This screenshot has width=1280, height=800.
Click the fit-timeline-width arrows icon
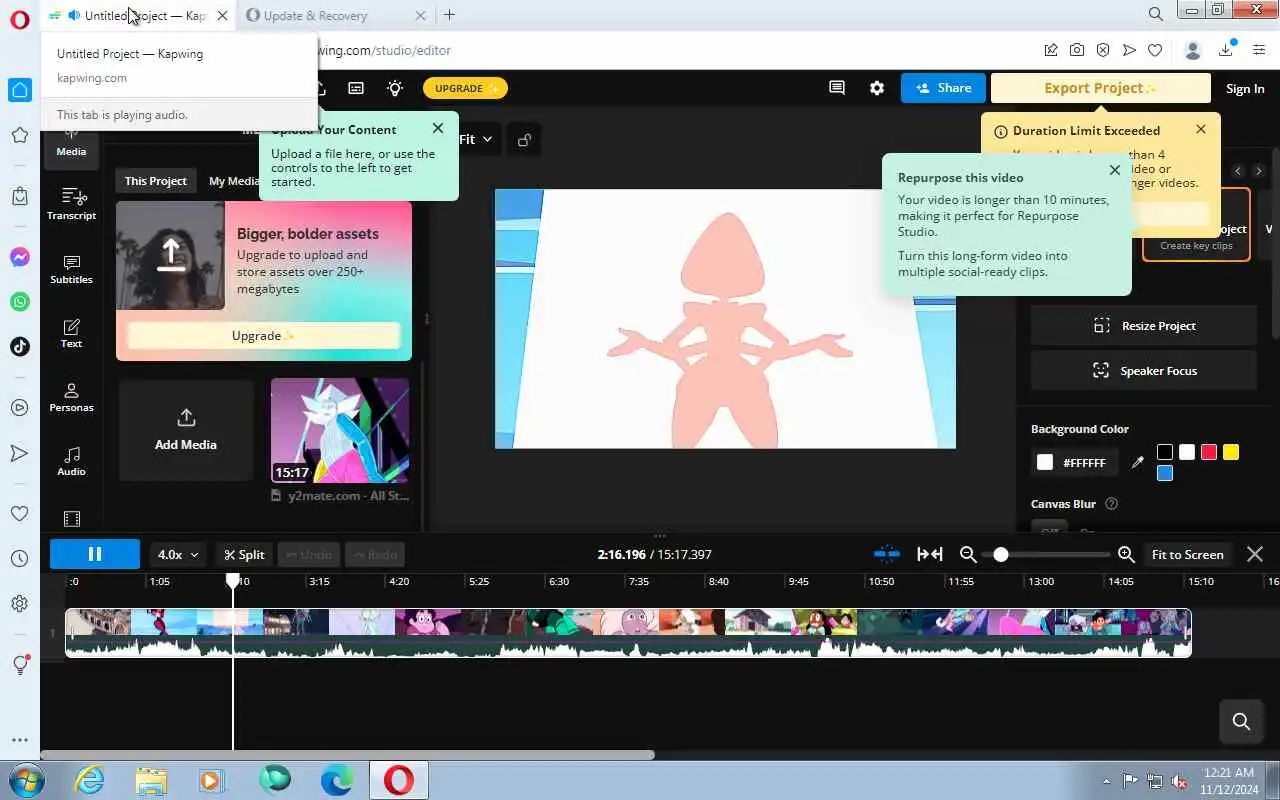tap(929, 554)
